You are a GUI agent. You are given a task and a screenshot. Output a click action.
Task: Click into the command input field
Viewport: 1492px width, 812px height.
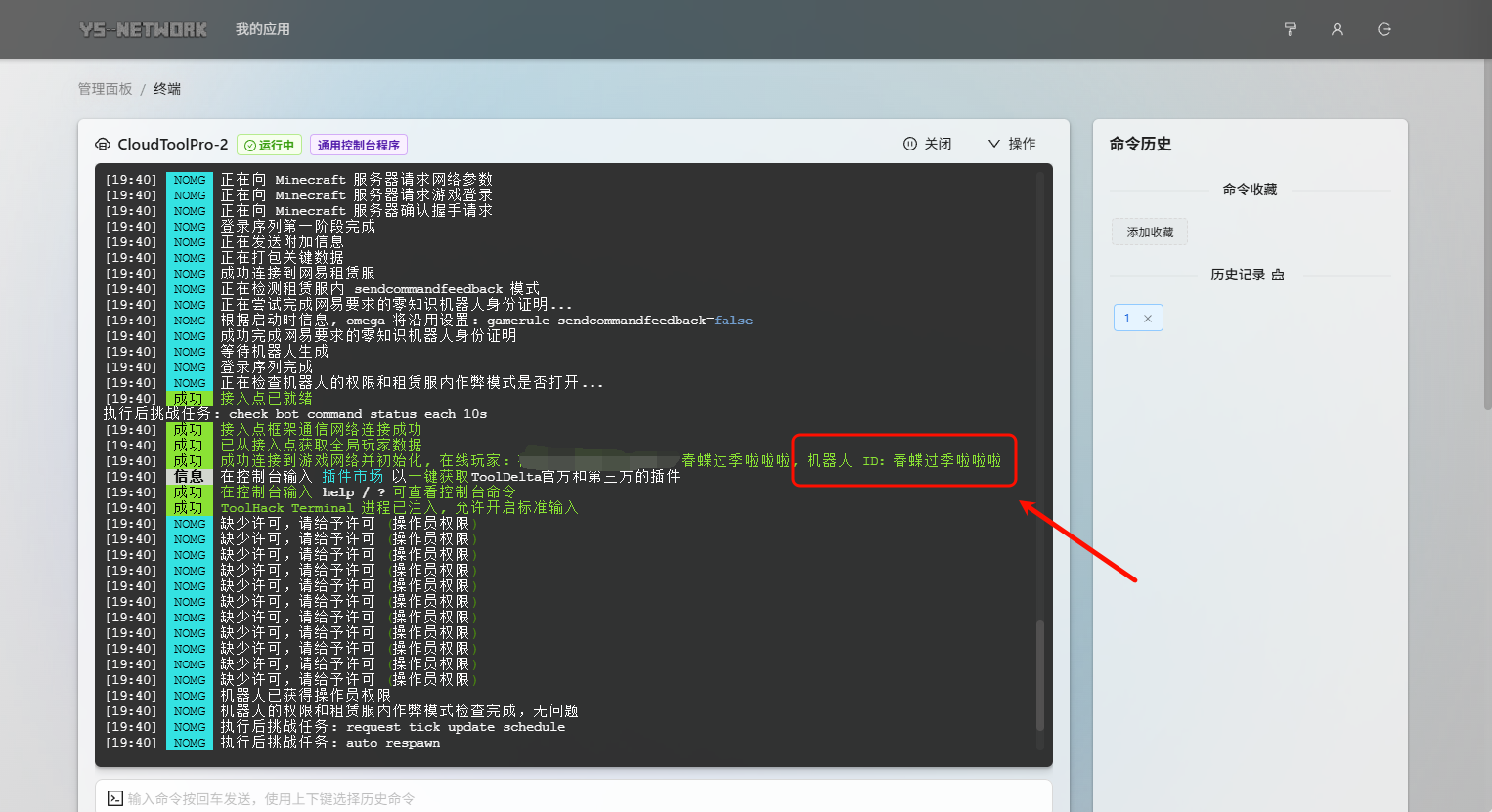[577, 798]
